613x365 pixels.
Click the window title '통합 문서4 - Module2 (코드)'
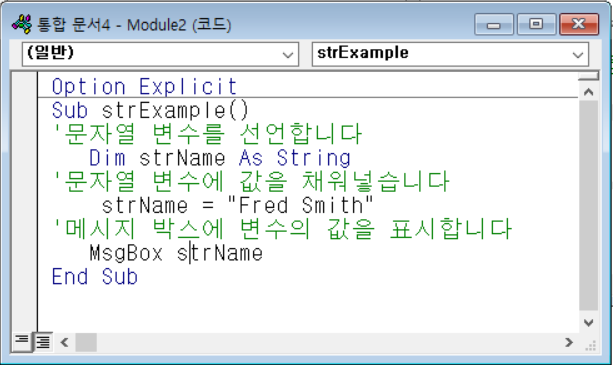[x=134, y=25]
